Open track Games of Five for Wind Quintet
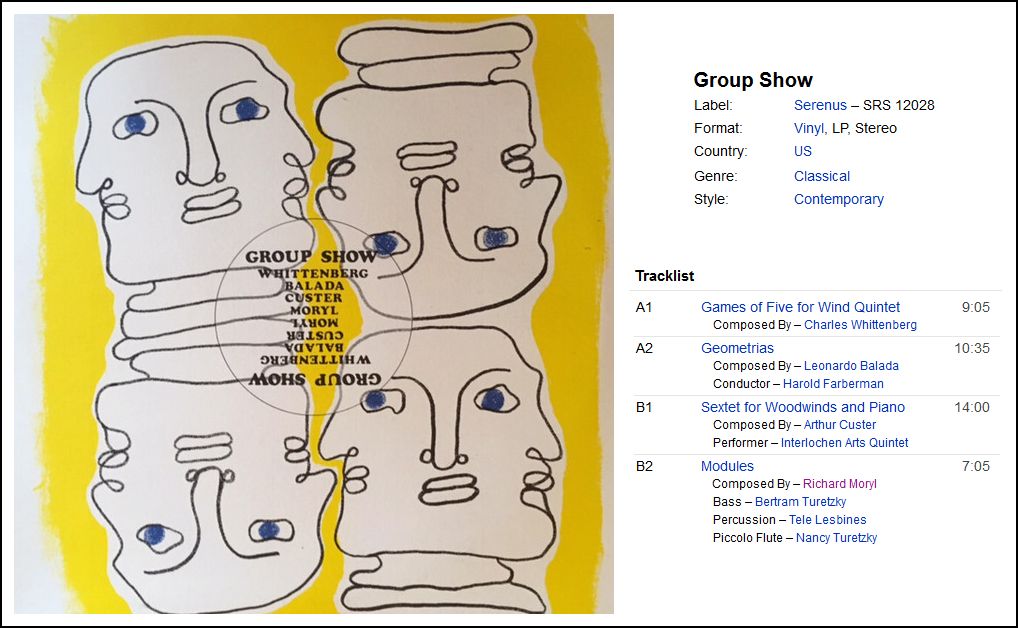 point(800,307)
